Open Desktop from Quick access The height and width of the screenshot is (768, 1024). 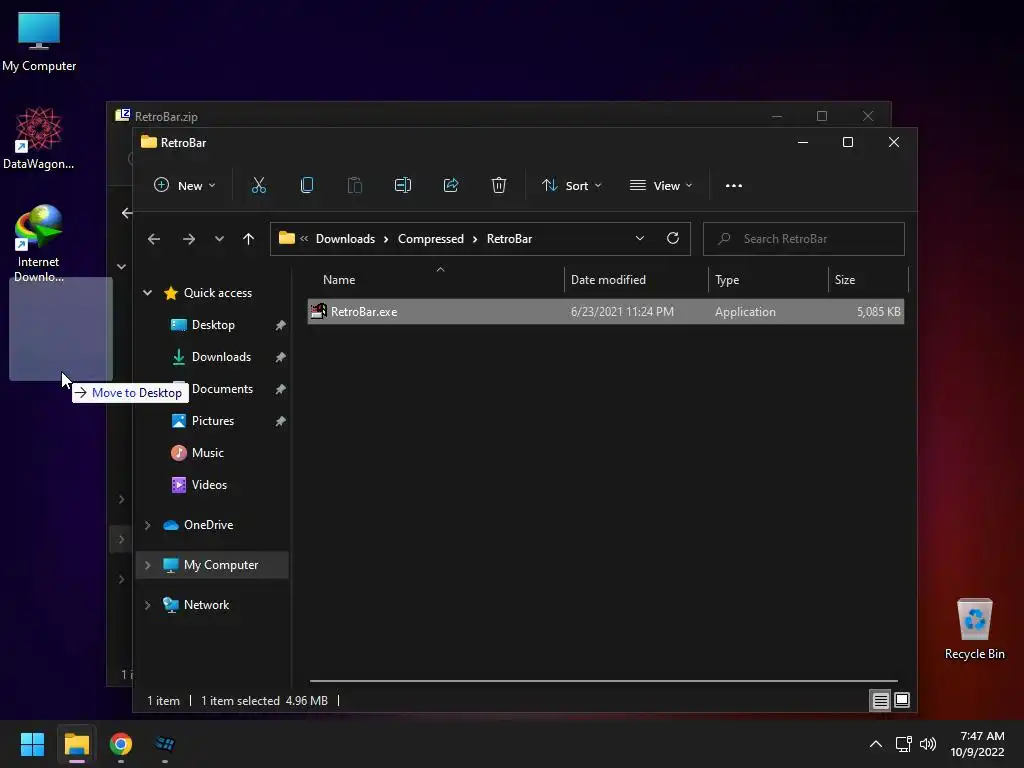point(213,325)
